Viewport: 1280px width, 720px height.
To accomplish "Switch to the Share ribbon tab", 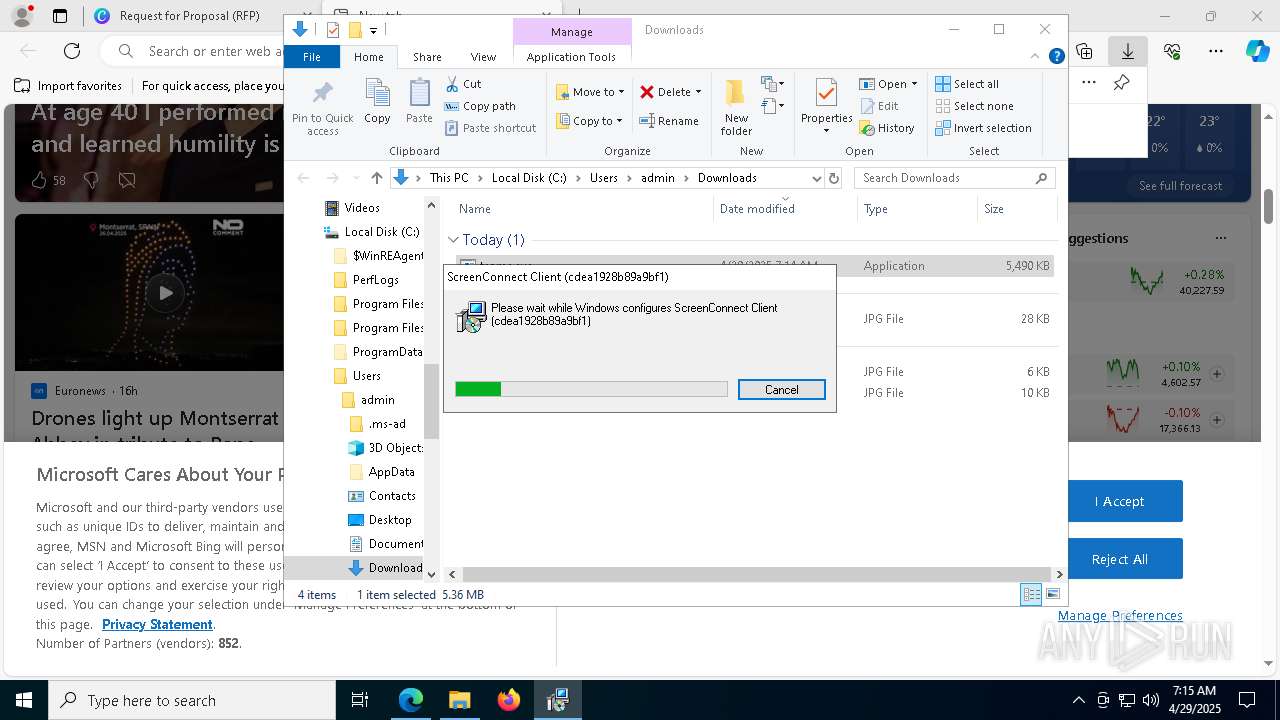I will pyautogui.click(x=427, y=57).
